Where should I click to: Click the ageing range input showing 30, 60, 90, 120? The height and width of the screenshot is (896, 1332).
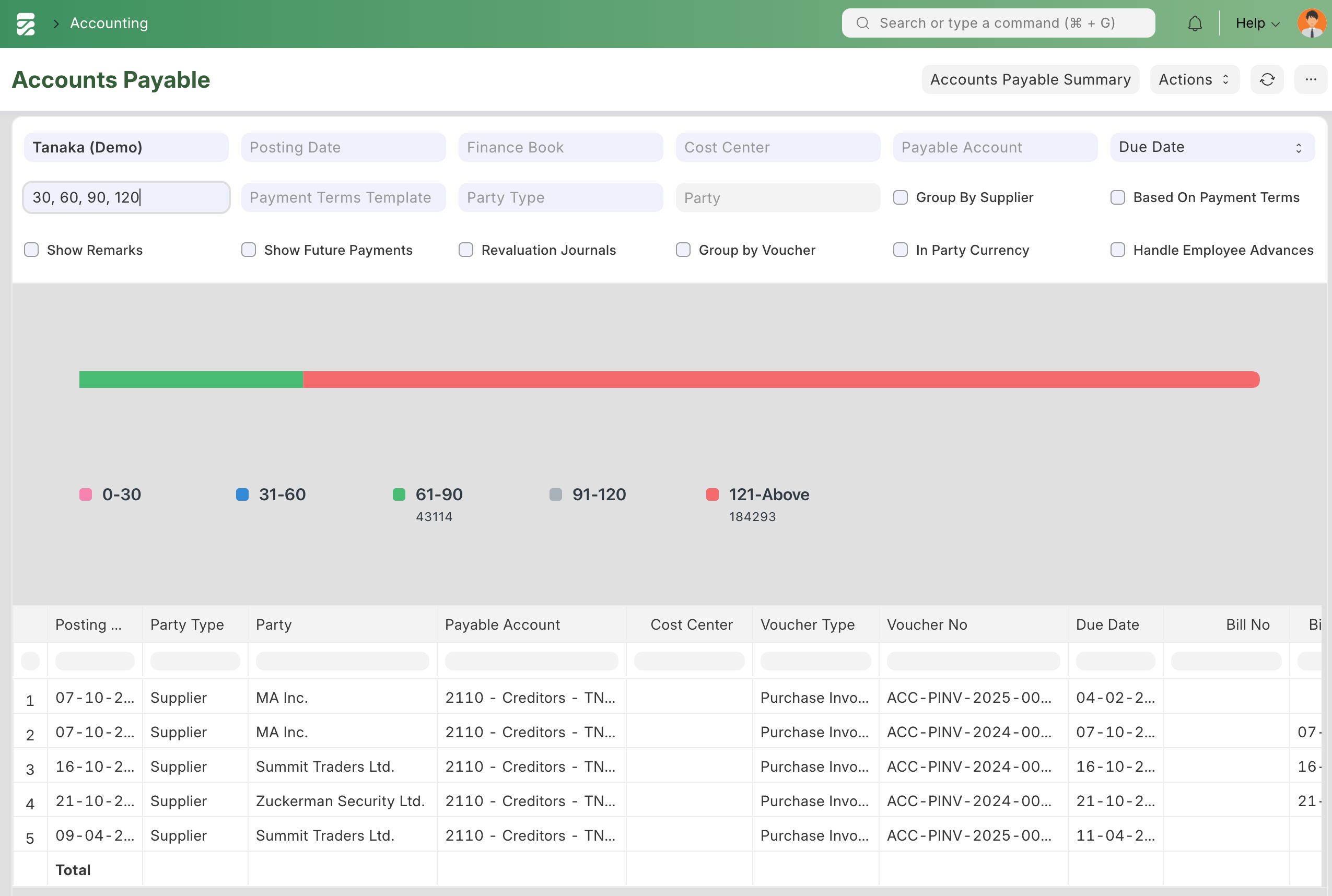[x=126, y=197]
